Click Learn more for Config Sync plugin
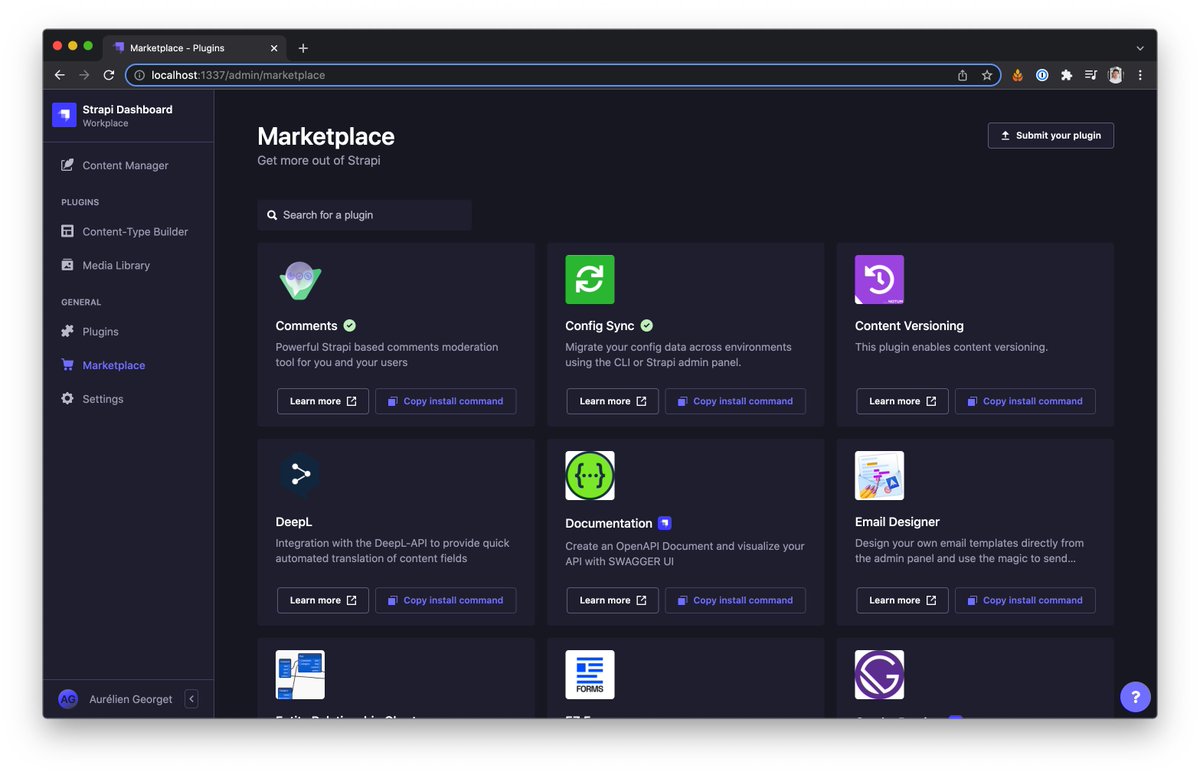1200x775 pixels. point(613,401)
